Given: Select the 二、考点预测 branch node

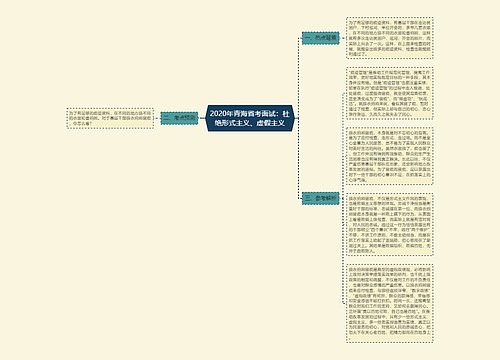Looking at the screenshot, I should click(179, 118).
